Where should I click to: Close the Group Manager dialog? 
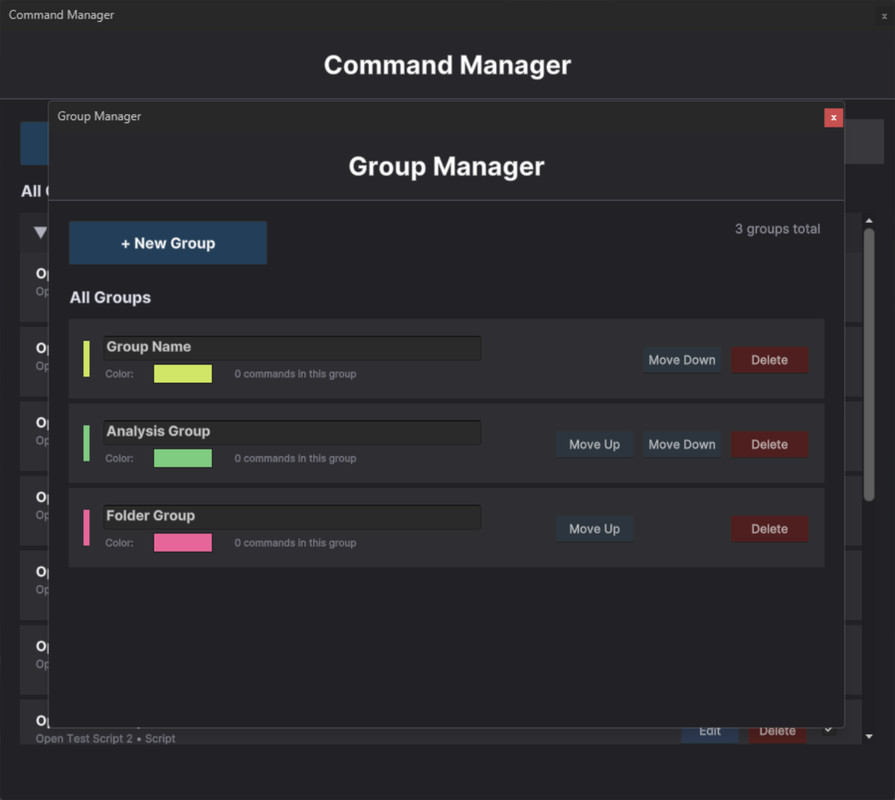[833, 117]
